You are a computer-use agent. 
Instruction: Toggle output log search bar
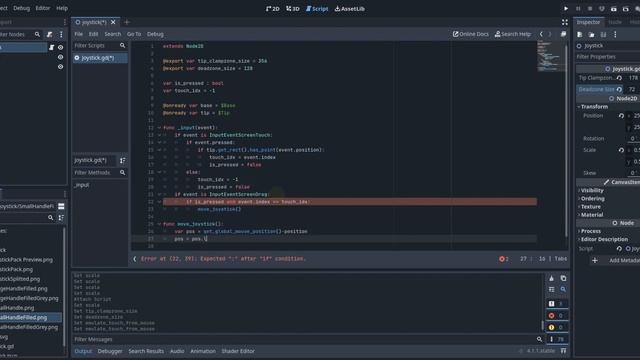click(x=563, y=289)
